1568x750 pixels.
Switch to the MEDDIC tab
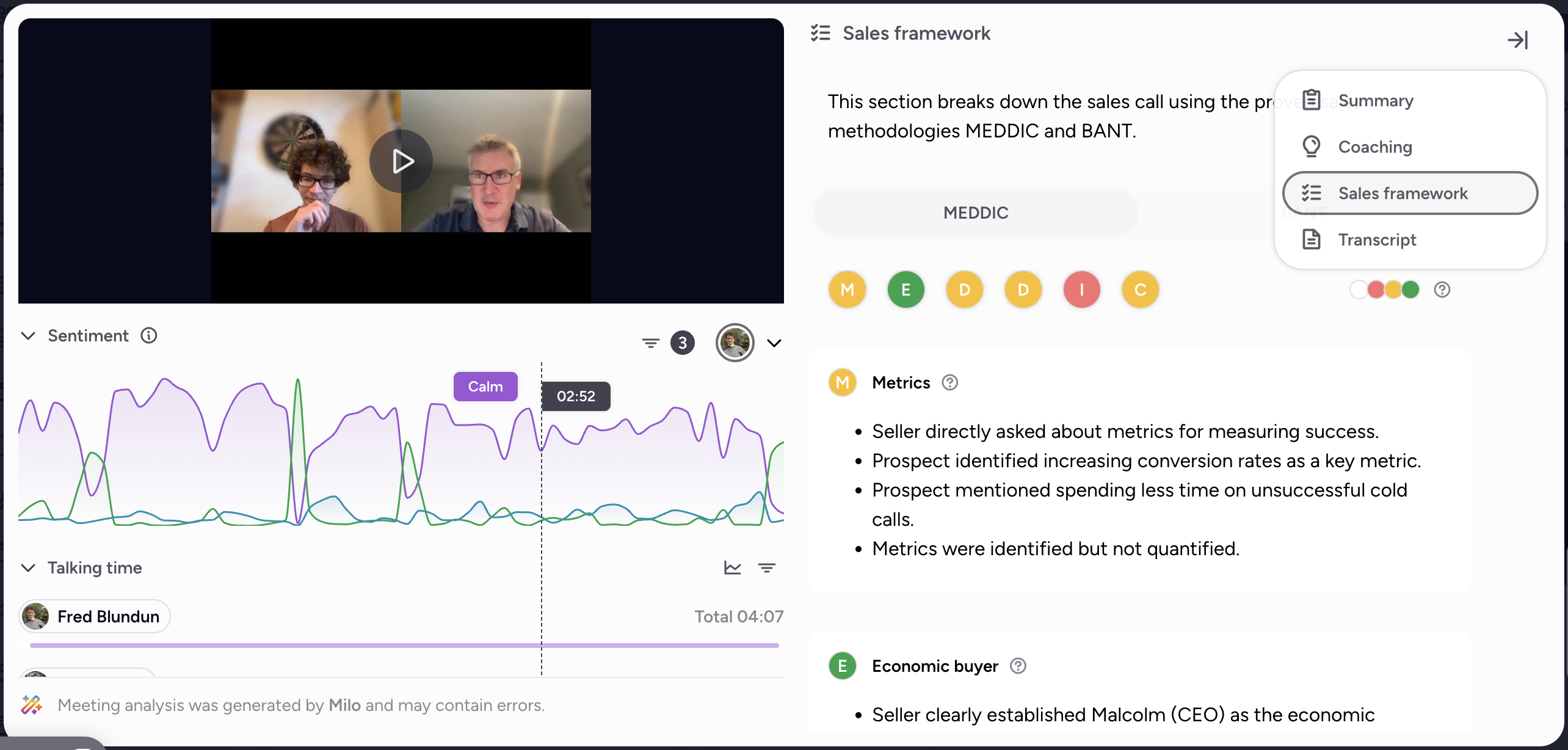975,213
